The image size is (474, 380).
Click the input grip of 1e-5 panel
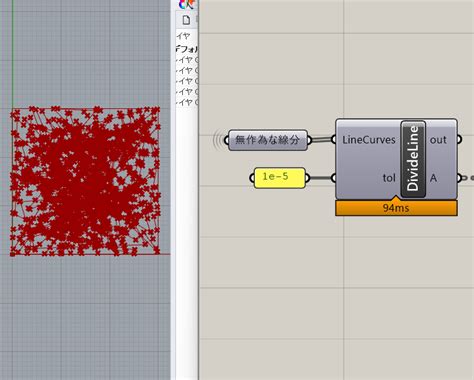pos(252,178)
